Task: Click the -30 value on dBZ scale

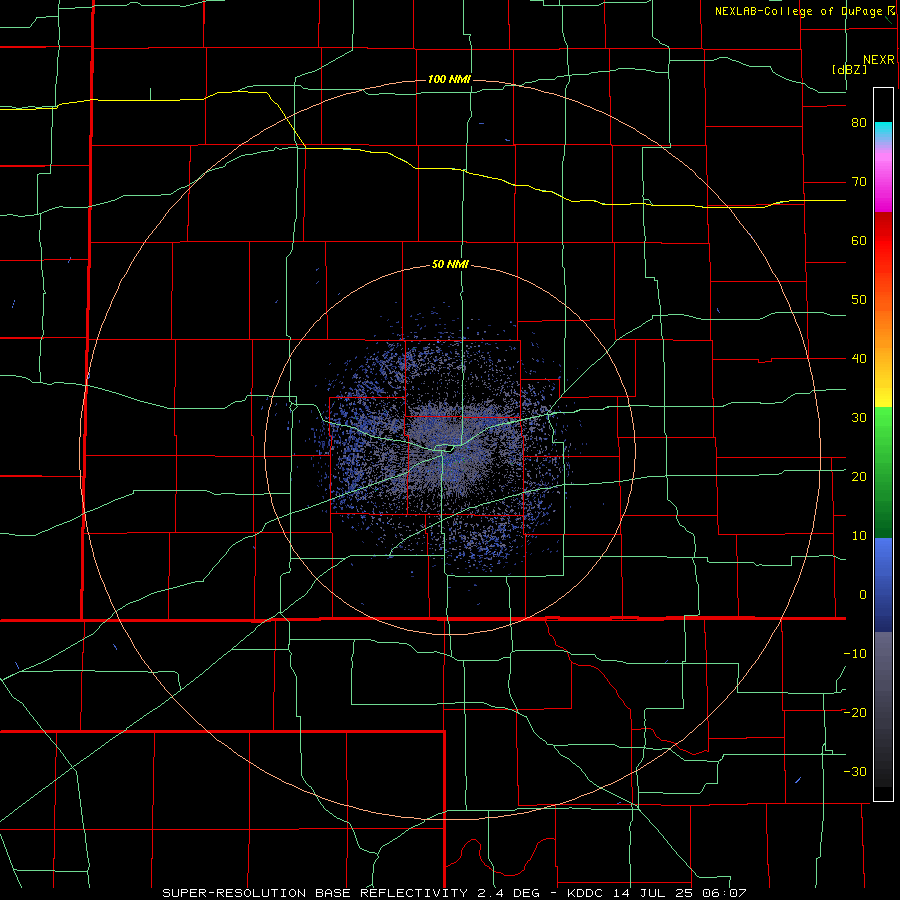Action: coord(855,771)
